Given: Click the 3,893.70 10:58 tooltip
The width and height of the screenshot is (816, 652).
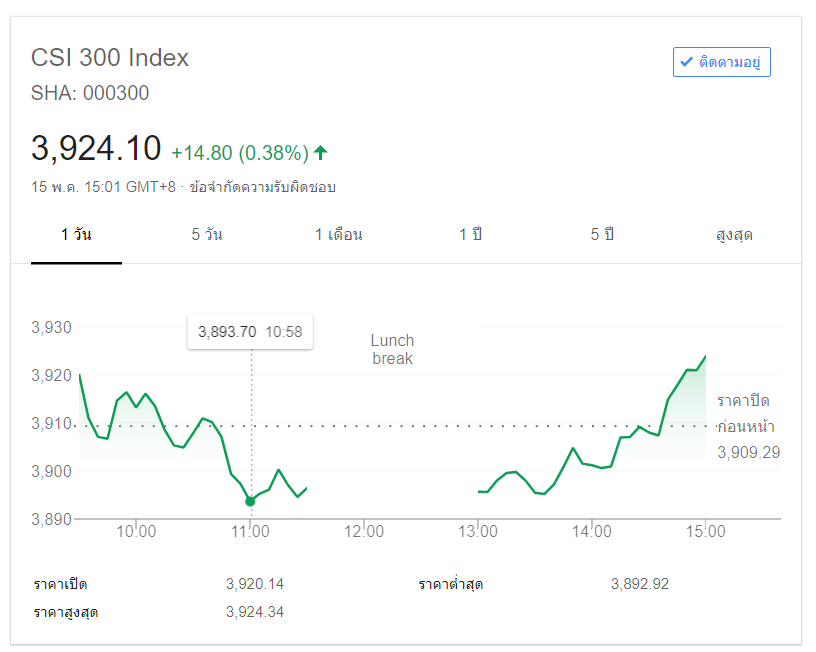Looking at the screenshot, I should click(250, 332).
